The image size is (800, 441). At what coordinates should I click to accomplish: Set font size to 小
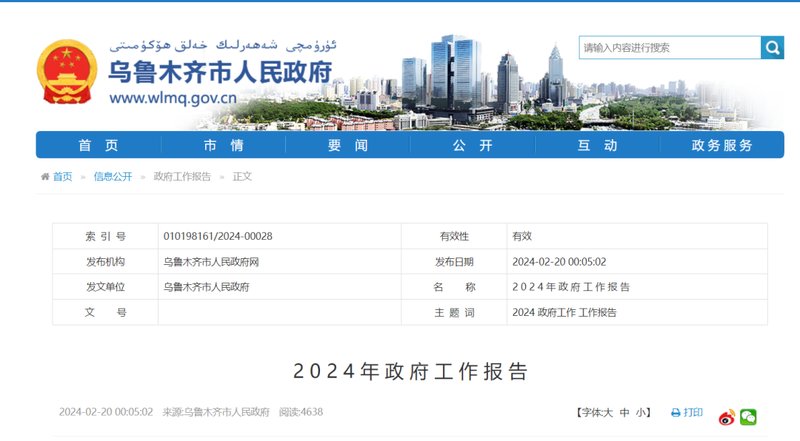coord(641,412)
